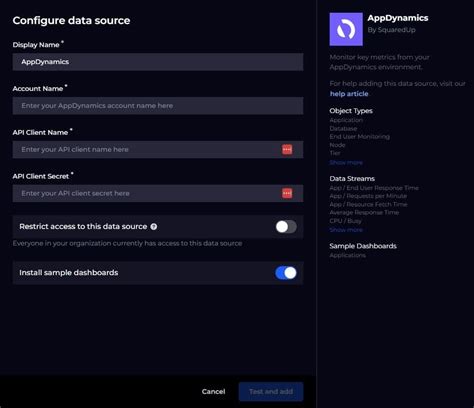Click the 'Node' object type

(x=337, y=145)
